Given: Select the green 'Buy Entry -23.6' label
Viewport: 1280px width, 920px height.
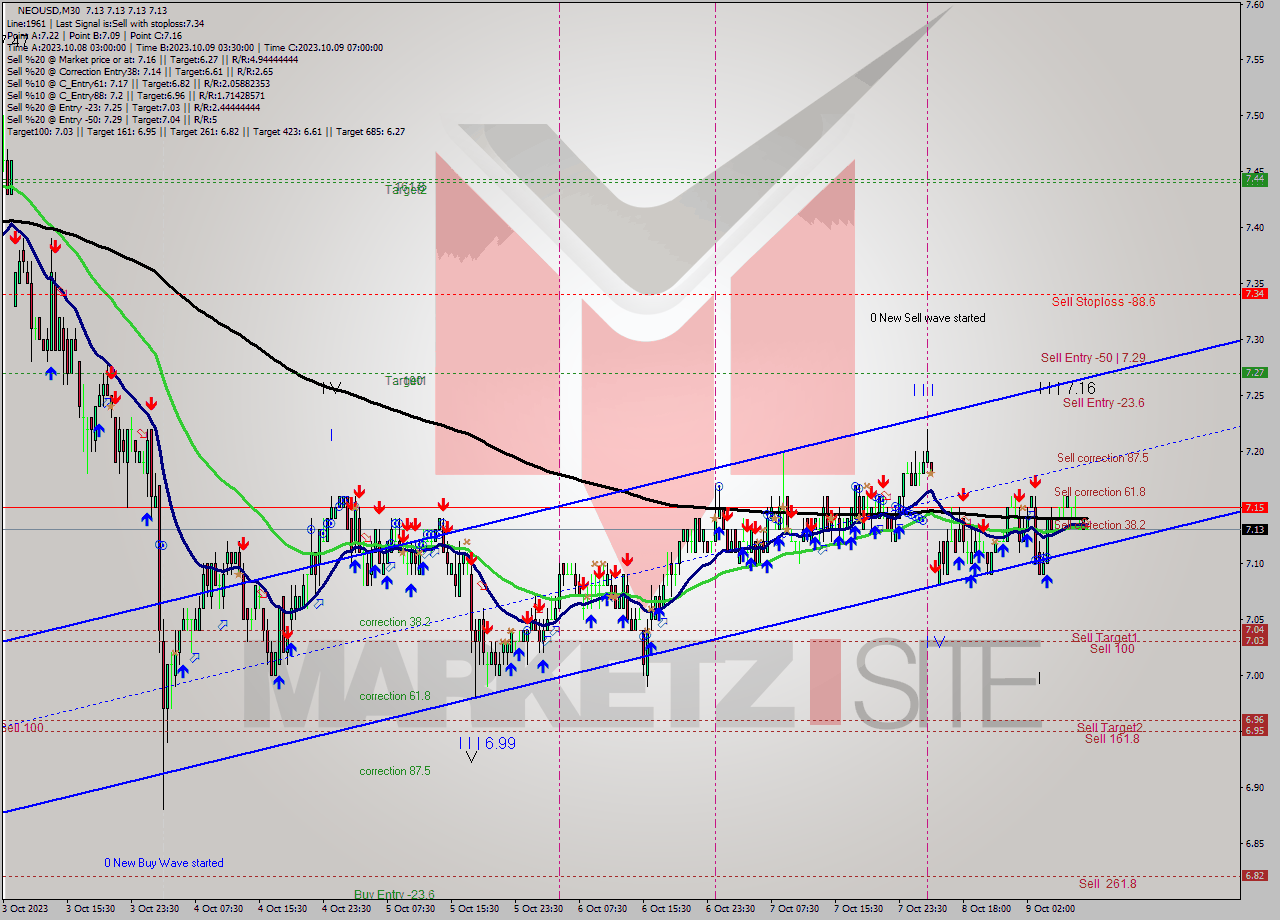Looking at the screenshot, I should pos(394,895).
